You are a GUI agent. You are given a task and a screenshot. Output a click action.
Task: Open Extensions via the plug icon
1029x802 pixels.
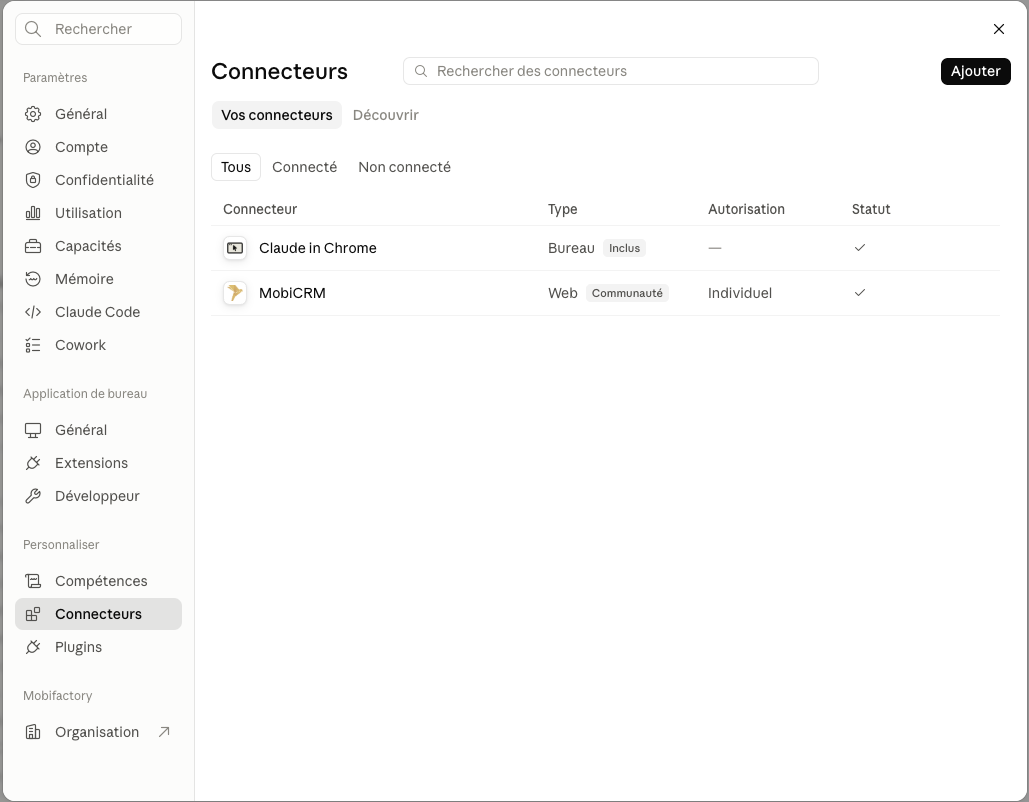pos(98,463)
